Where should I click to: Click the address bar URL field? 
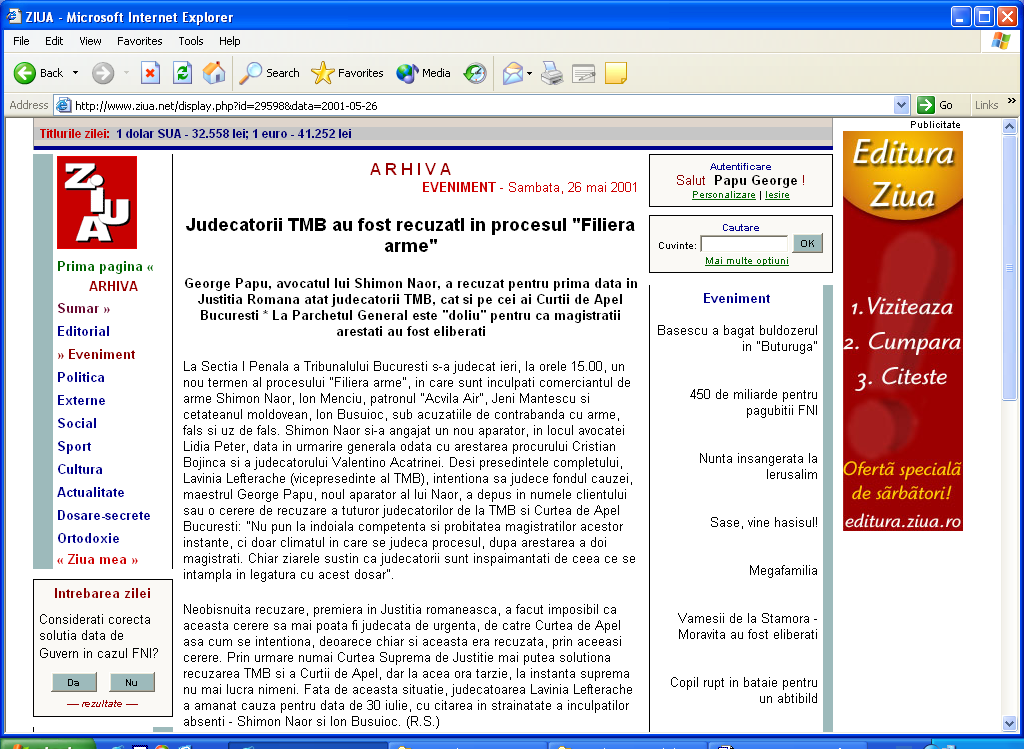pyautogui.click(x=483, y=105)
